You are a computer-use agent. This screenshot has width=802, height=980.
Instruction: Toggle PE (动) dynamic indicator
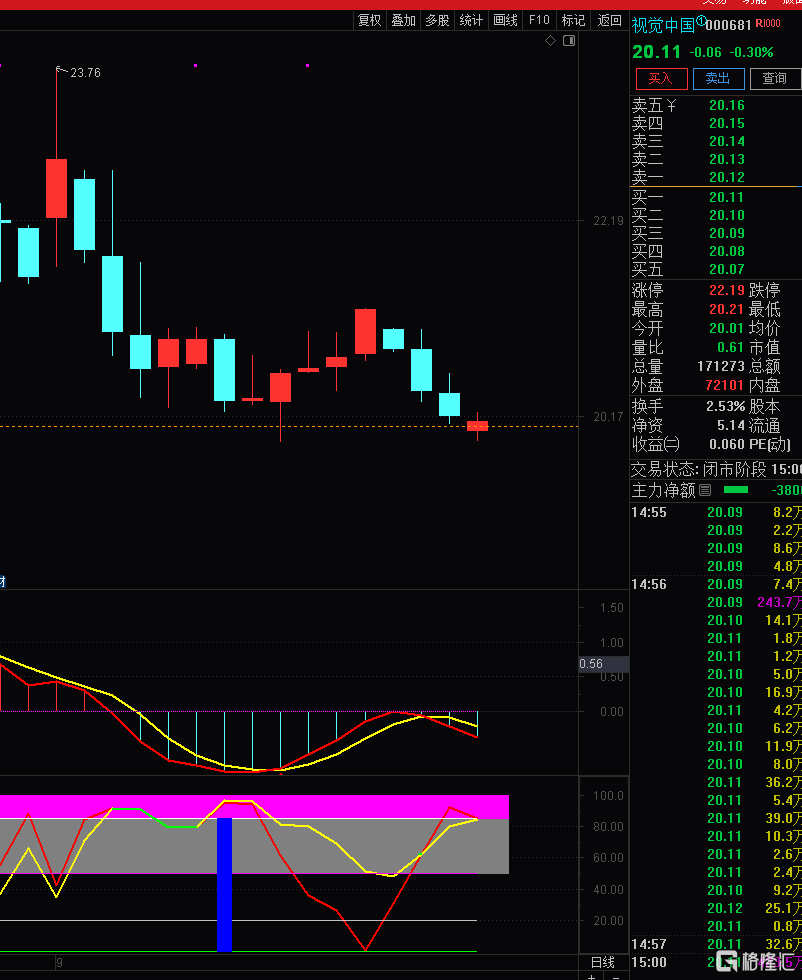click(x=769, y=444)
